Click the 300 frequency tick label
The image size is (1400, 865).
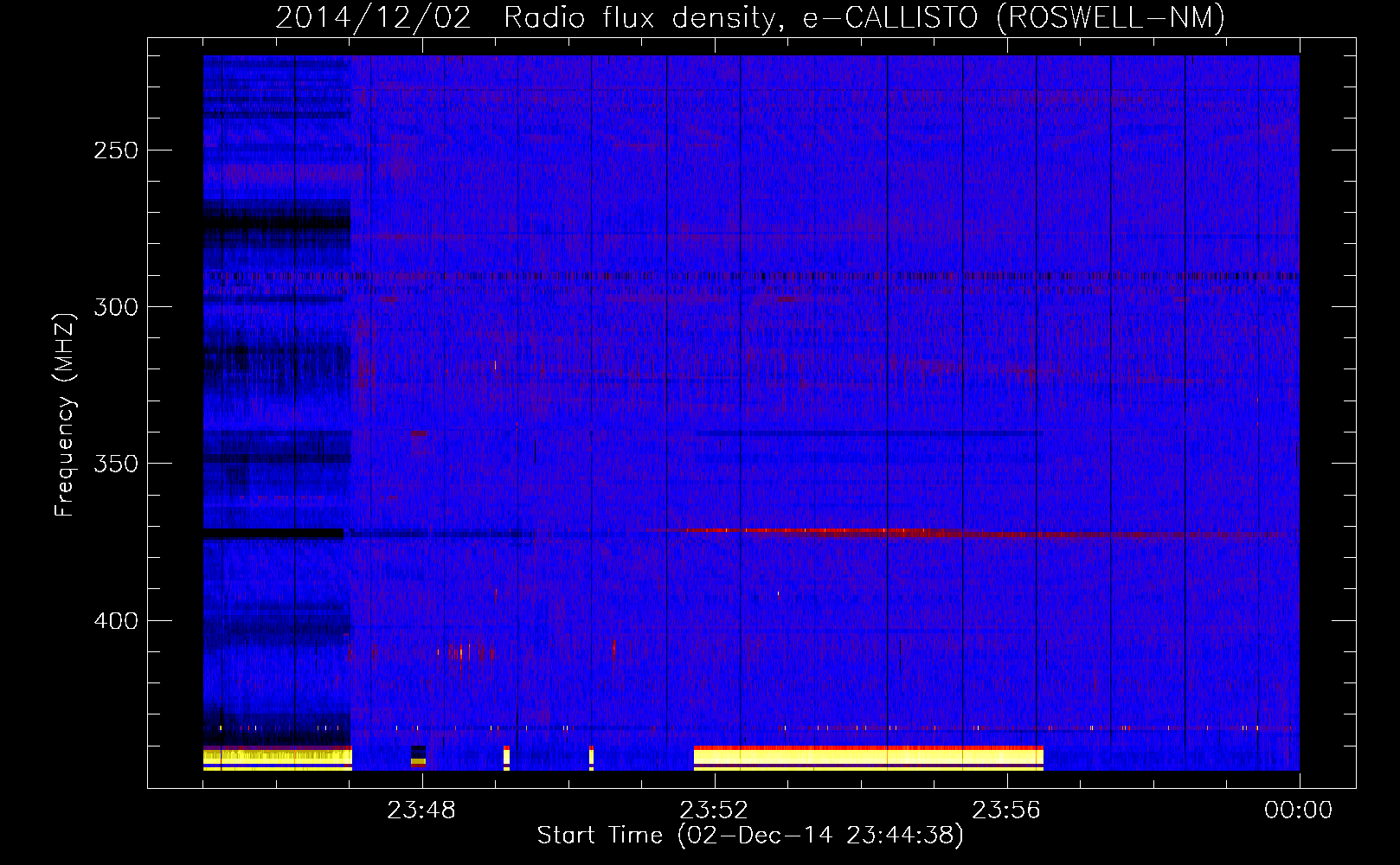pyautogui.click(x=116, y=307)
